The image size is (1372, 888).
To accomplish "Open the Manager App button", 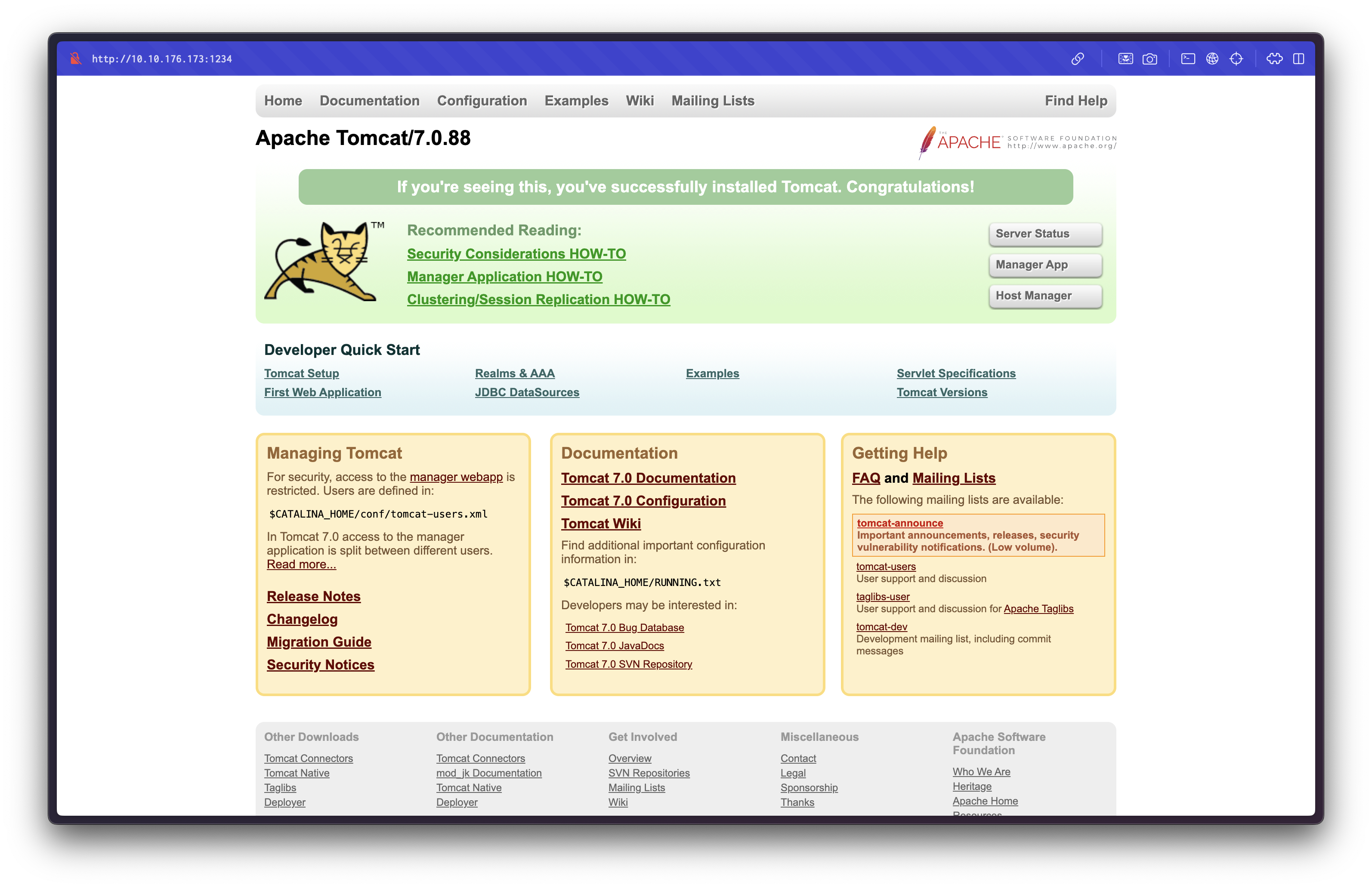I will tap(1045, 265).
